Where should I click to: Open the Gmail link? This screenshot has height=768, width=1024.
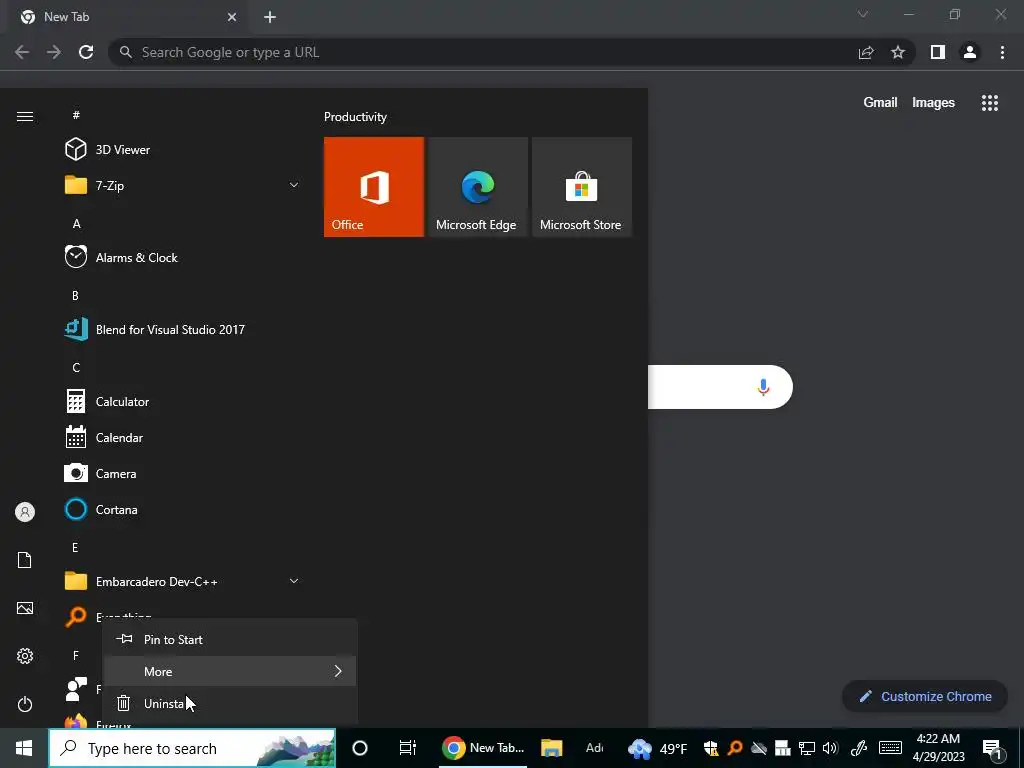coord(880,103)
